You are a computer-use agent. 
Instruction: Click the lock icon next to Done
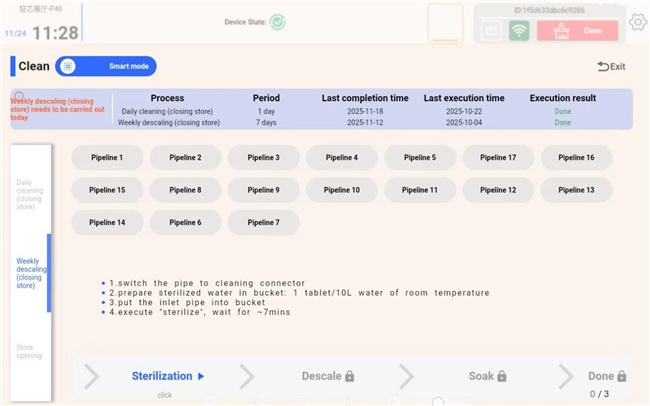click(x=622, y=377)
